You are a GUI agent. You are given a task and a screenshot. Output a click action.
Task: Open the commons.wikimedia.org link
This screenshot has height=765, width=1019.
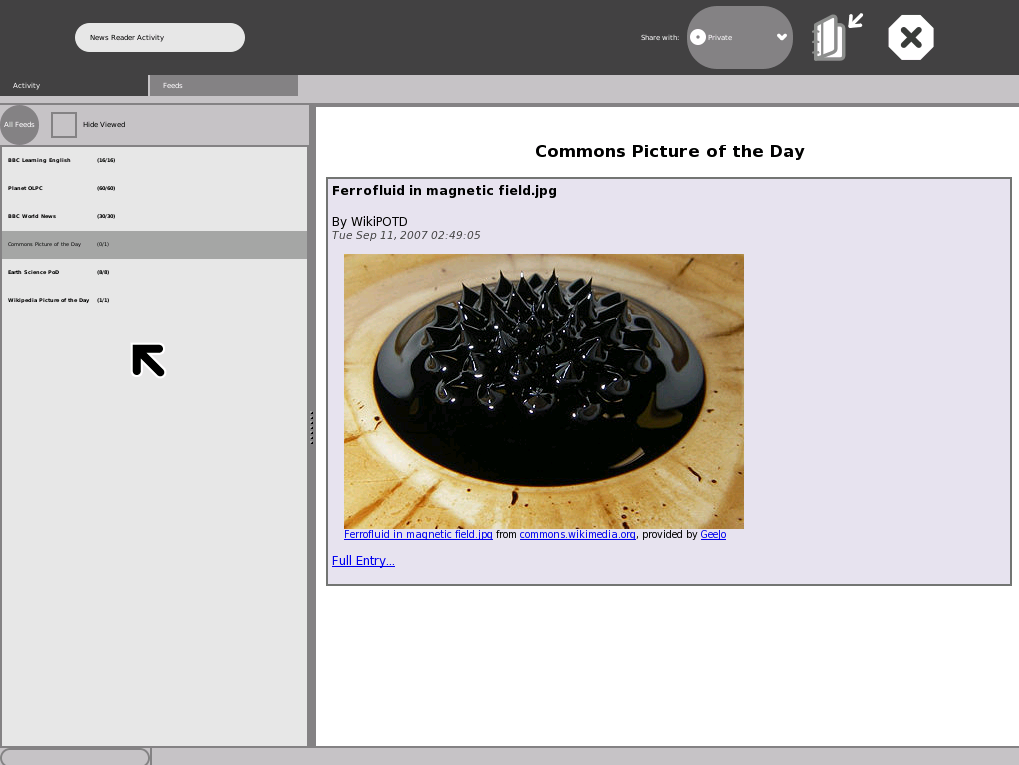pyautogui.click(x=577, y=535)
